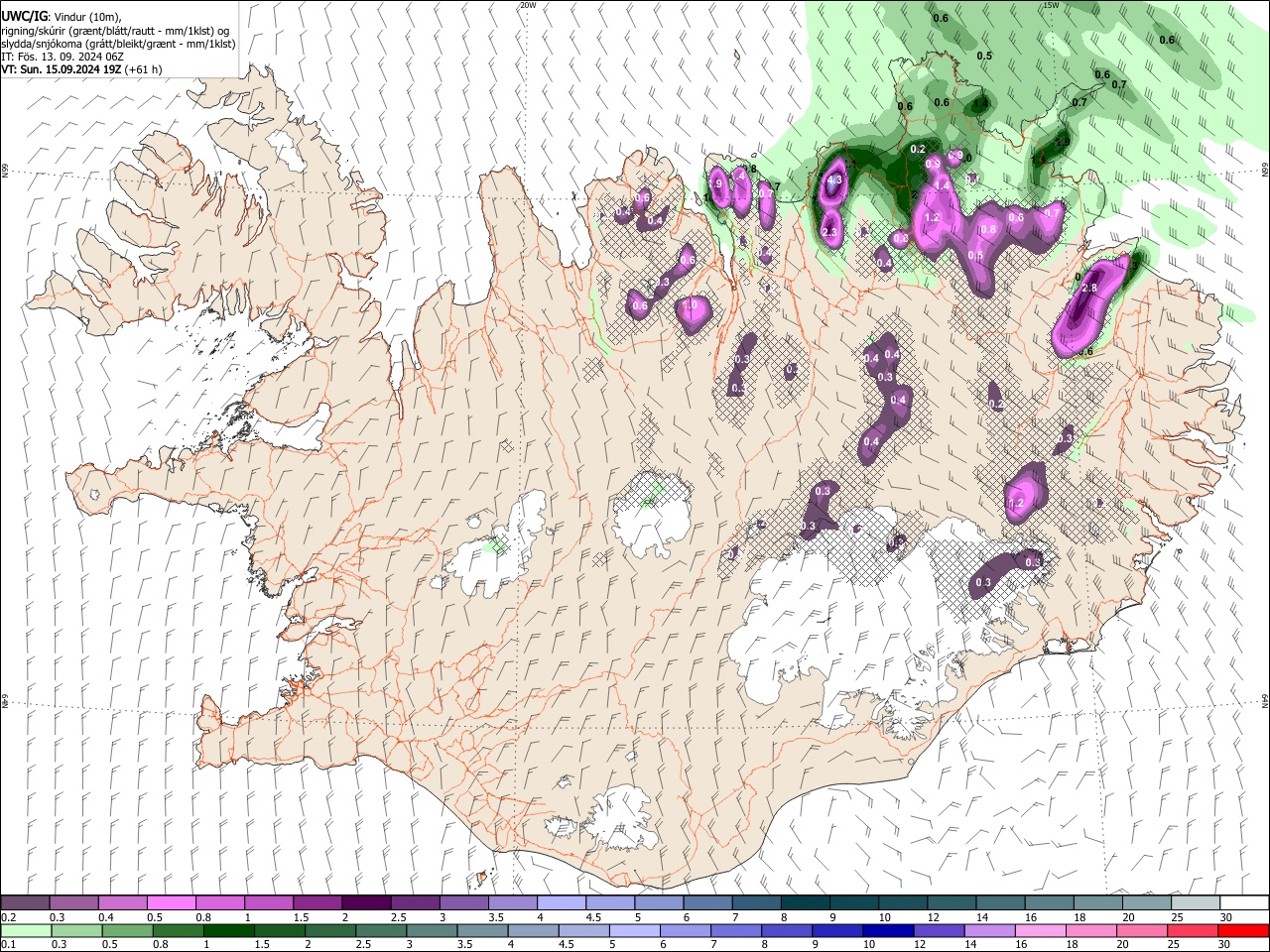Click the top-row legend swatch between 0.2 and 0.3
Image resolution: width=1270 pixels, height=952 pixels.
click(25, 903)
